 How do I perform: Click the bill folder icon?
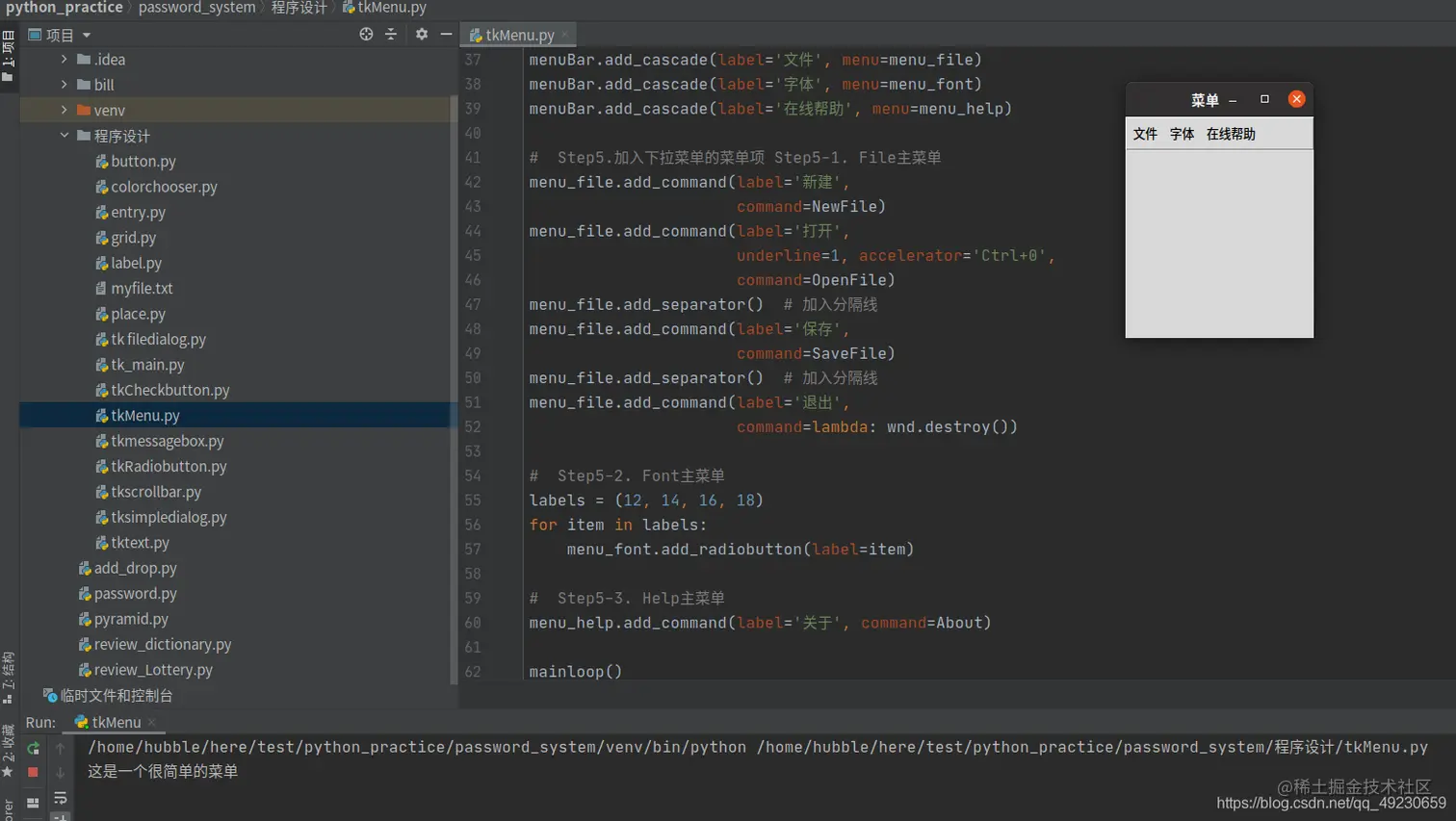(84, 85)
